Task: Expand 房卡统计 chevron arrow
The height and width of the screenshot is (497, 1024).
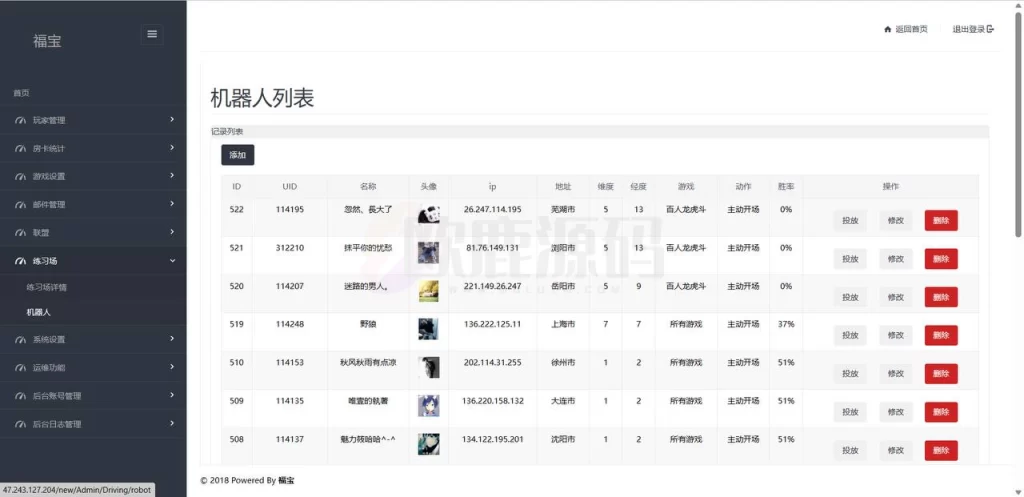Action: pyautogui.click(x=172, y=148)
